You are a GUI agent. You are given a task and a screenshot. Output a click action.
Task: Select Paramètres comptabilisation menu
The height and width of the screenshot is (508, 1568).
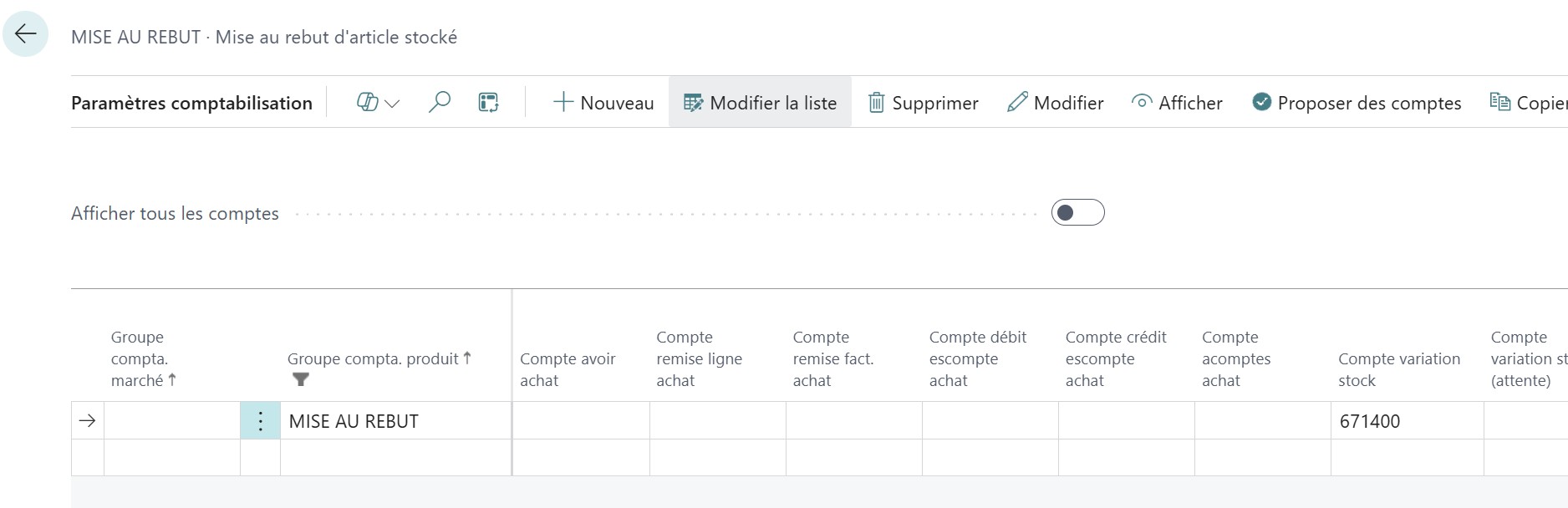tap(191, 103)
